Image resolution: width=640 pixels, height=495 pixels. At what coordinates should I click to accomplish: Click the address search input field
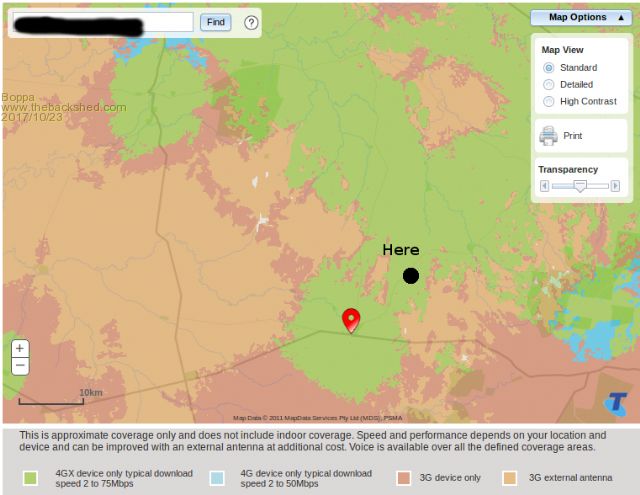(101, 22)
